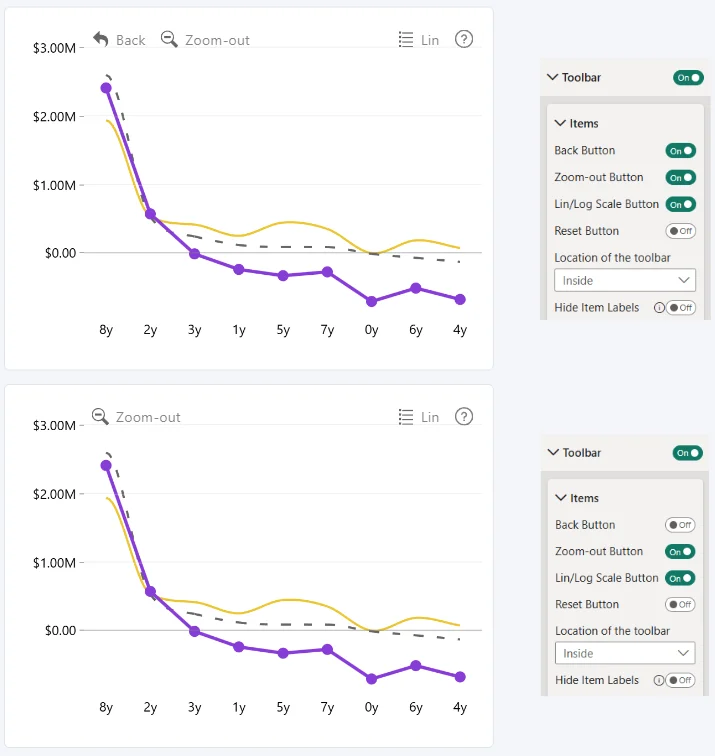715x756 pixels.
Task: Click the Lin label in the top chart
Action: coord(430,40)
